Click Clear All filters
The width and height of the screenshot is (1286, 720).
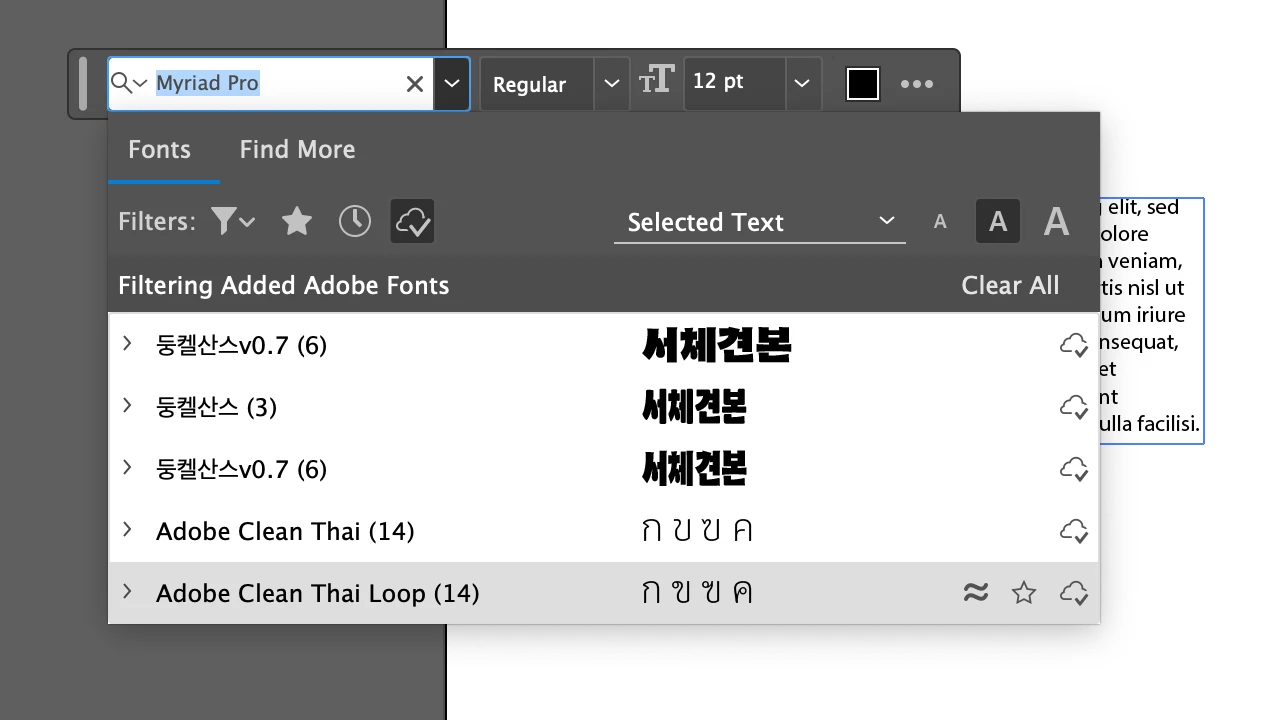(1010, 286)
